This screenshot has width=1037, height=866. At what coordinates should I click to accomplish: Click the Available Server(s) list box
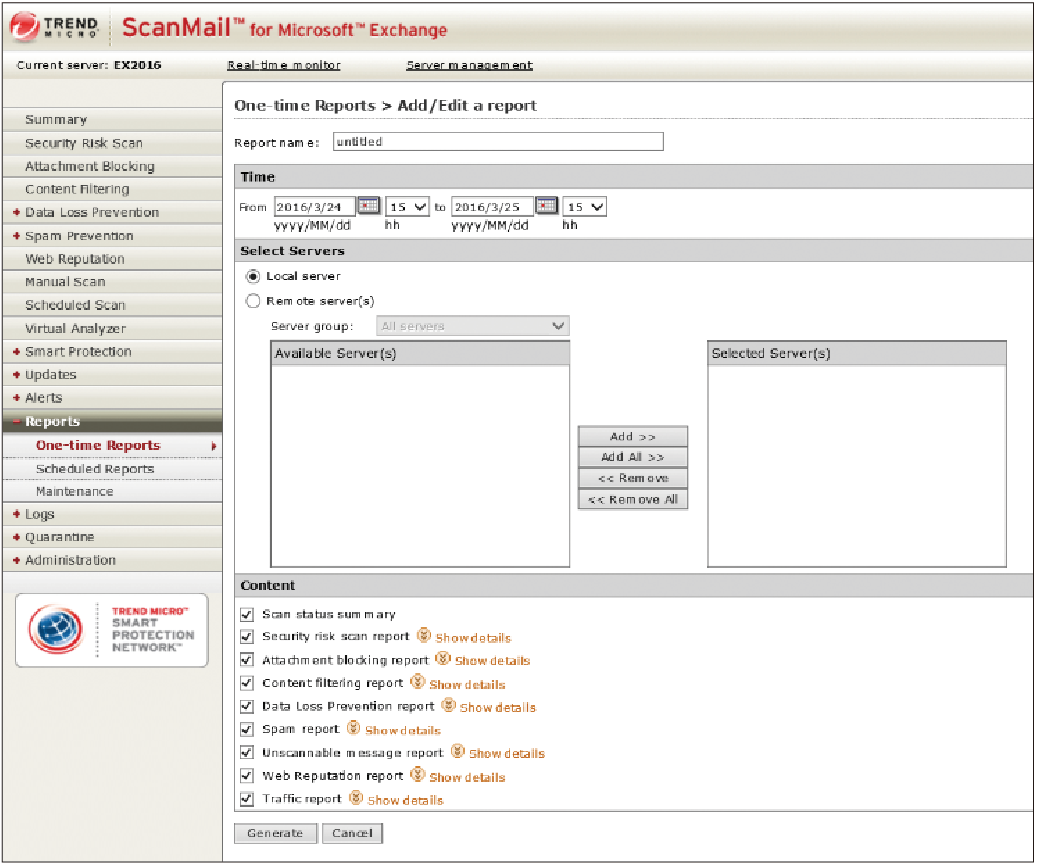click(x=420, y=454)
